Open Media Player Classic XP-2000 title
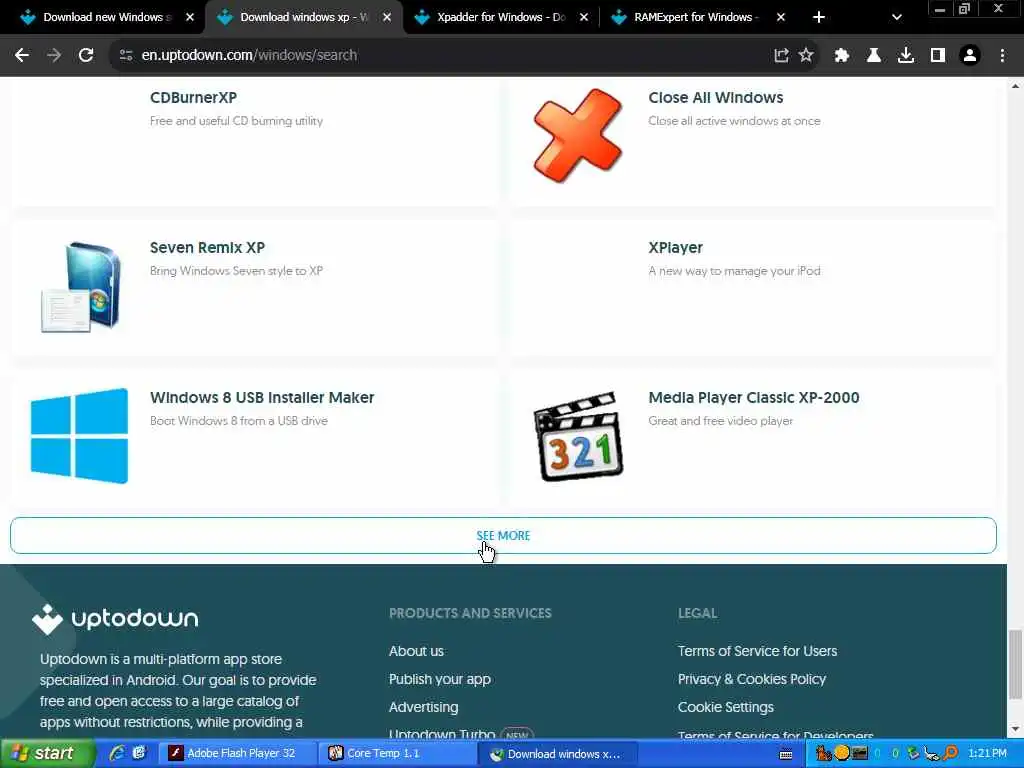 click(754, 398)
